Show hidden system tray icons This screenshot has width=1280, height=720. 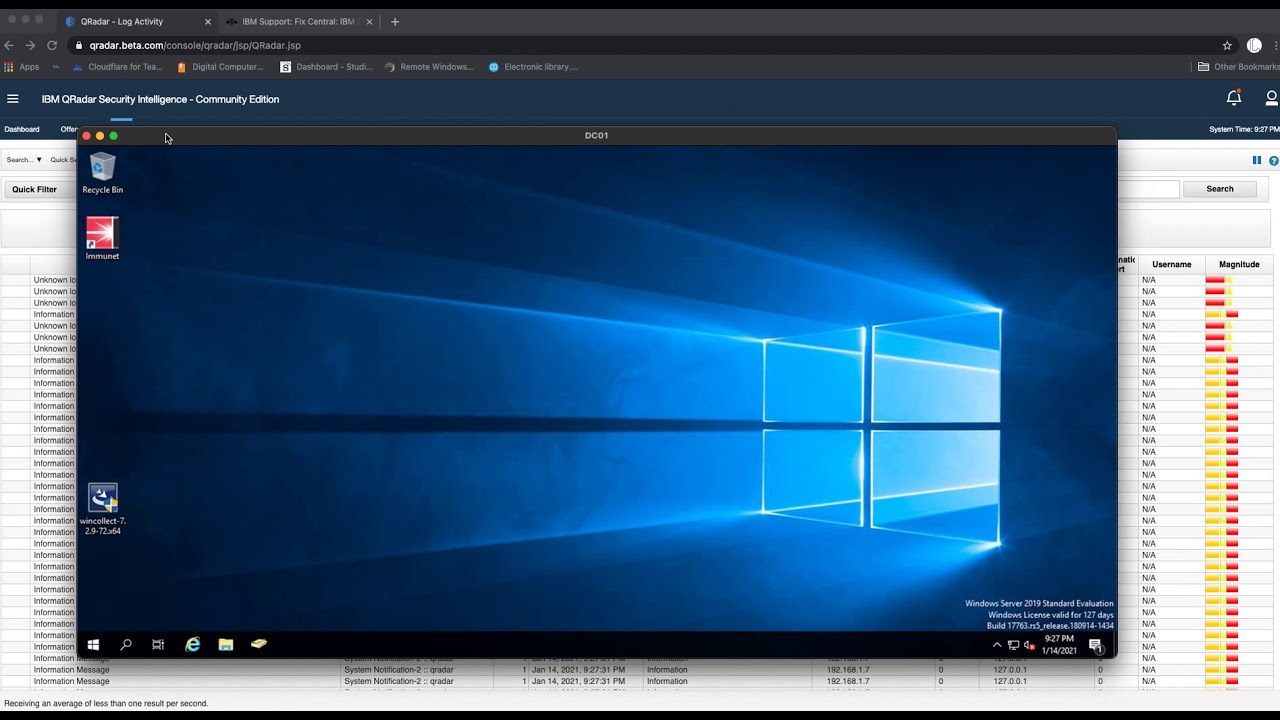[x=997, y=645]
